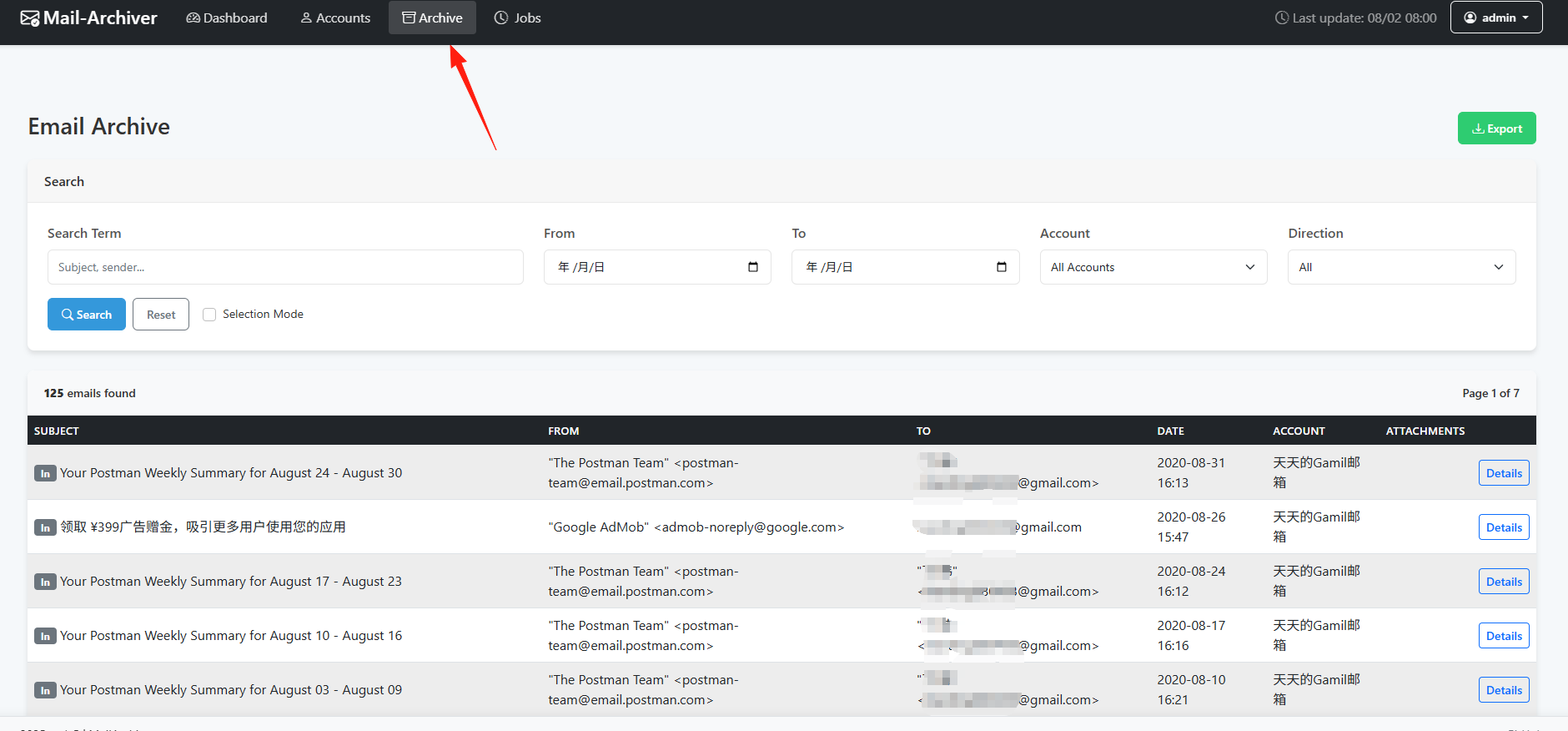Click the clock icon beside Last update
The image size is (1568, 731).
1282,18
